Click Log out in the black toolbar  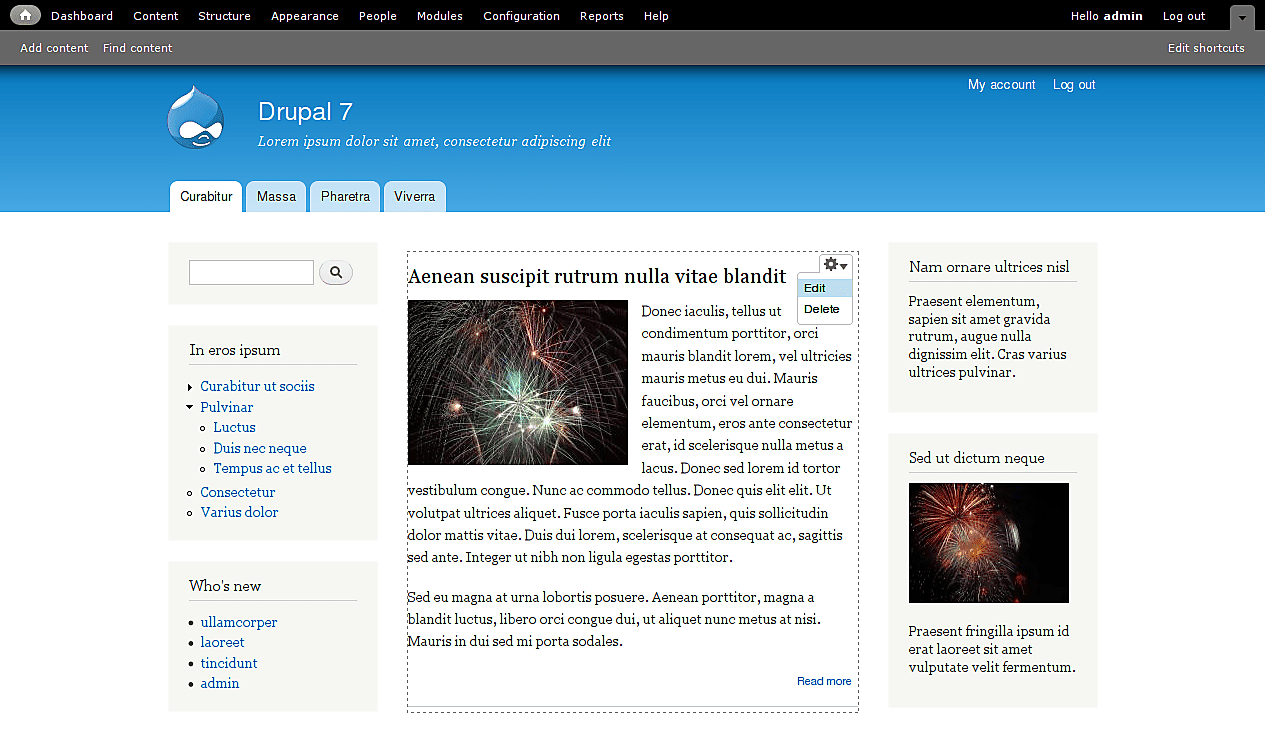pyautogui.click(x=1184, y=16)
